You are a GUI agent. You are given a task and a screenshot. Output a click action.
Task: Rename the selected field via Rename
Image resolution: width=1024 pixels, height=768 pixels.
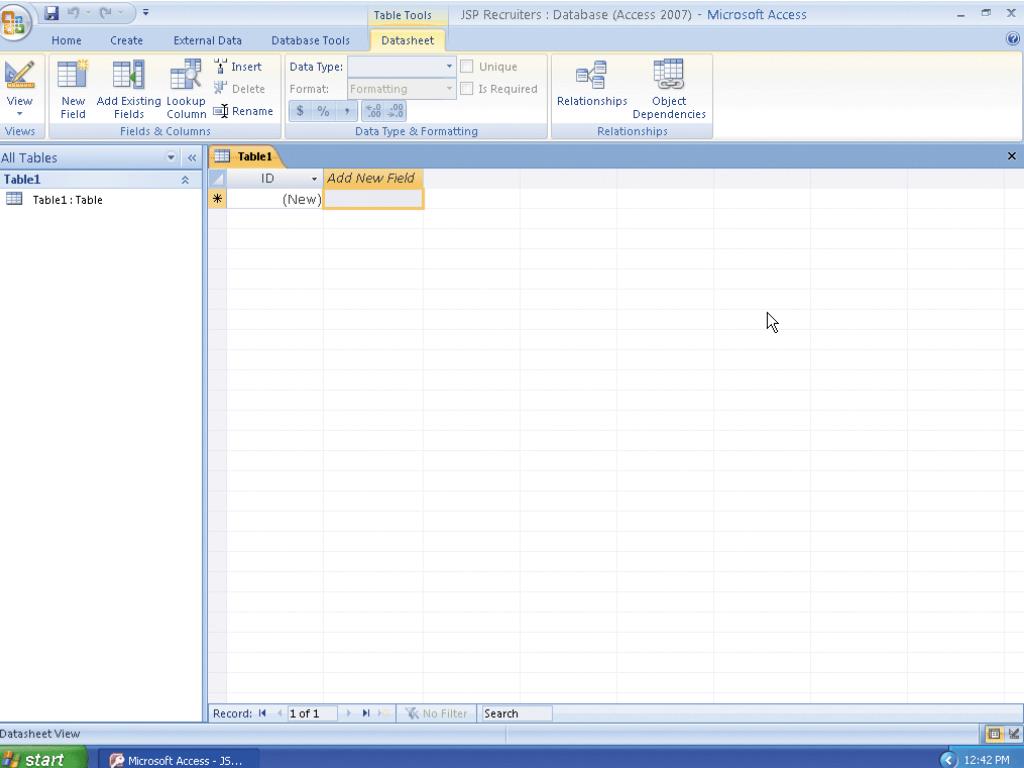coord(243,111)
